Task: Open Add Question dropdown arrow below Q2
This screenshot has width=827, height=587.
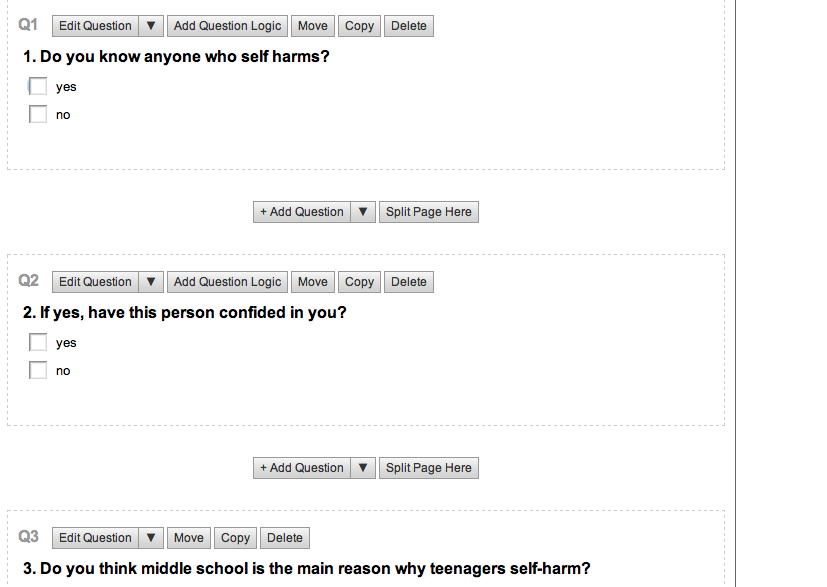Action: tap(363, 468)
